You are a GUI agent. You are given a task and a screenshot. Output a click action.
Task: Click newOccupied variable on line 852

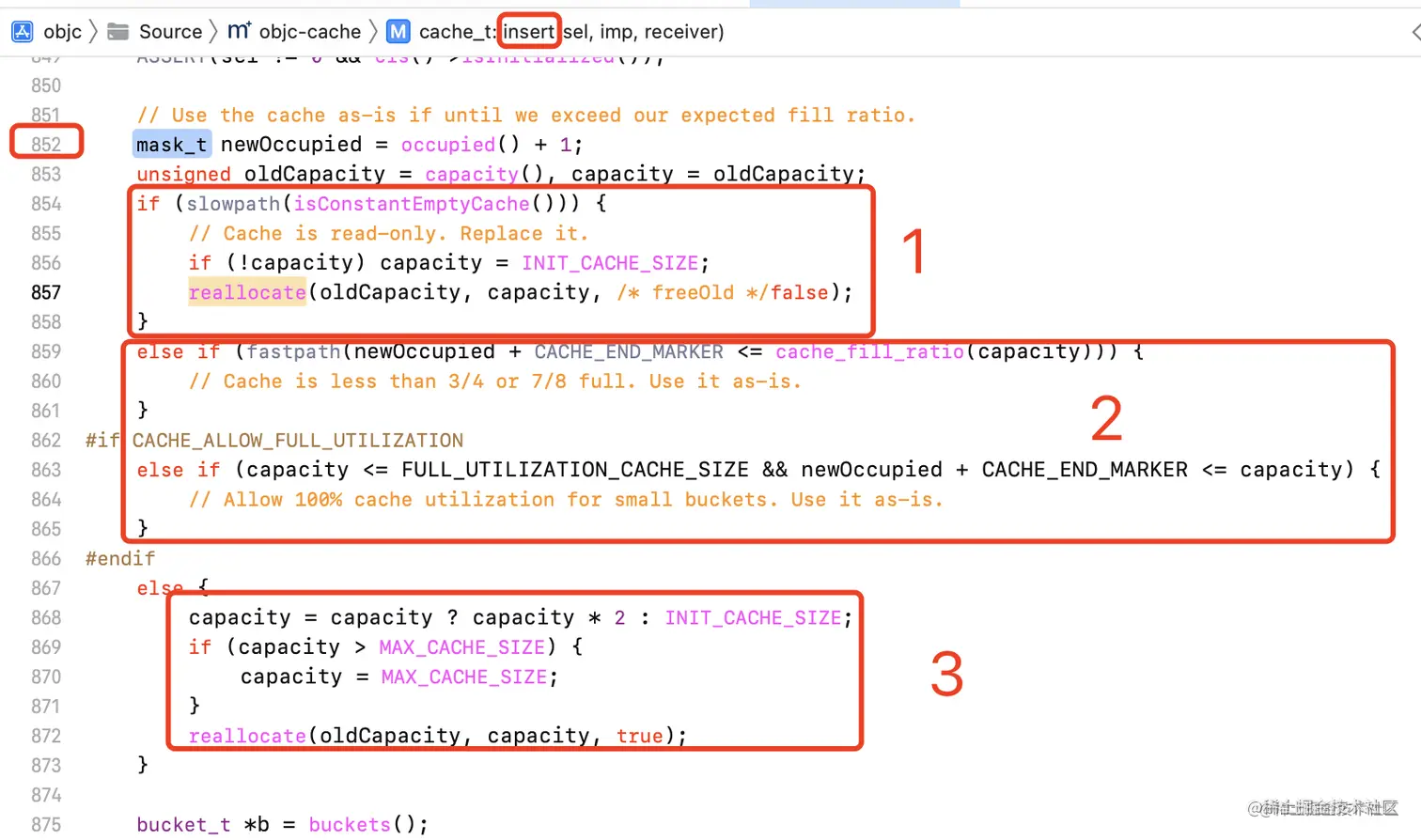(x=291, y=145)
